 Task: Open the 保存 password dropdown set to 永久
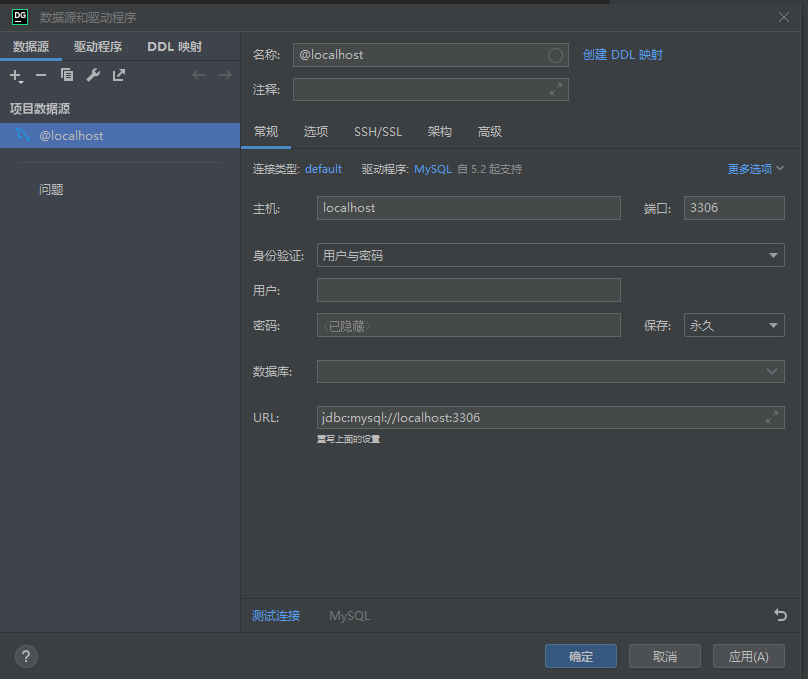(x=734, y=325)
